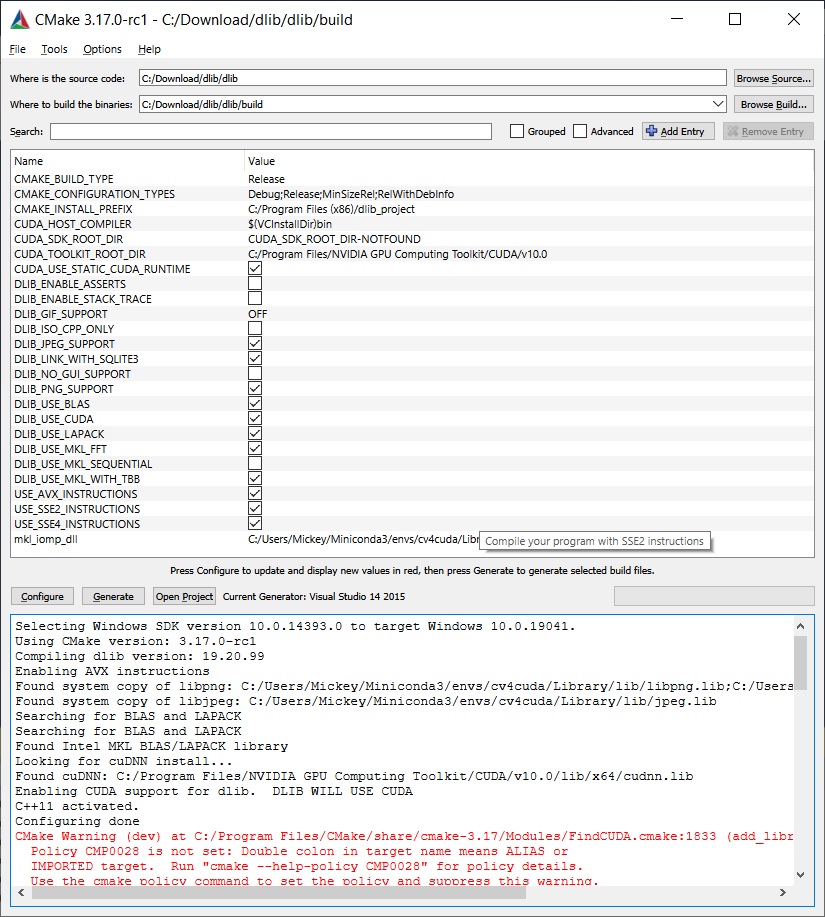The image size is (825, 917).
Task: Click the progress bar next to Current Generator
Action: pyautogui.click(x=712, y=595)
